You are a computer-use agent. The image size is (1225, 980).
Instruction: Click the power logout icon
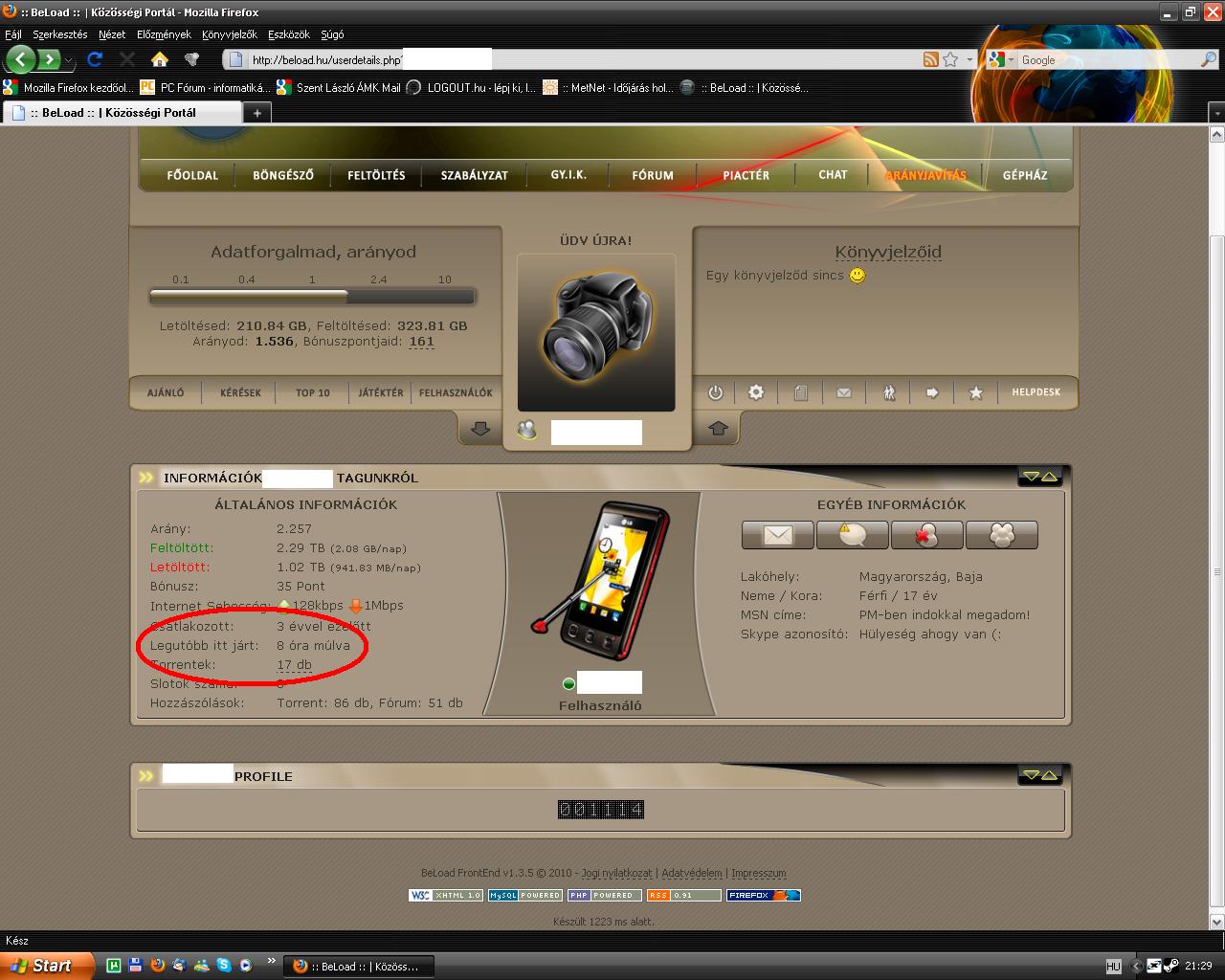pos(715,392)
